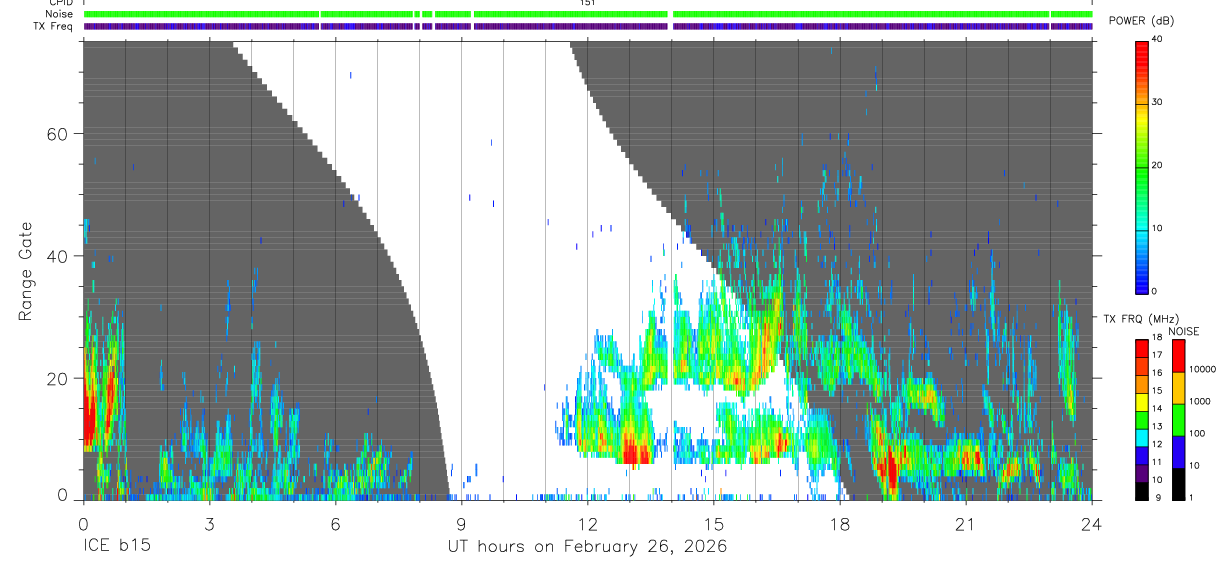Image resolution: width=1228 pixels, height=567 pixels.
Task: Click the 10000 label on NOISE scale
Action: [1201, 369]
